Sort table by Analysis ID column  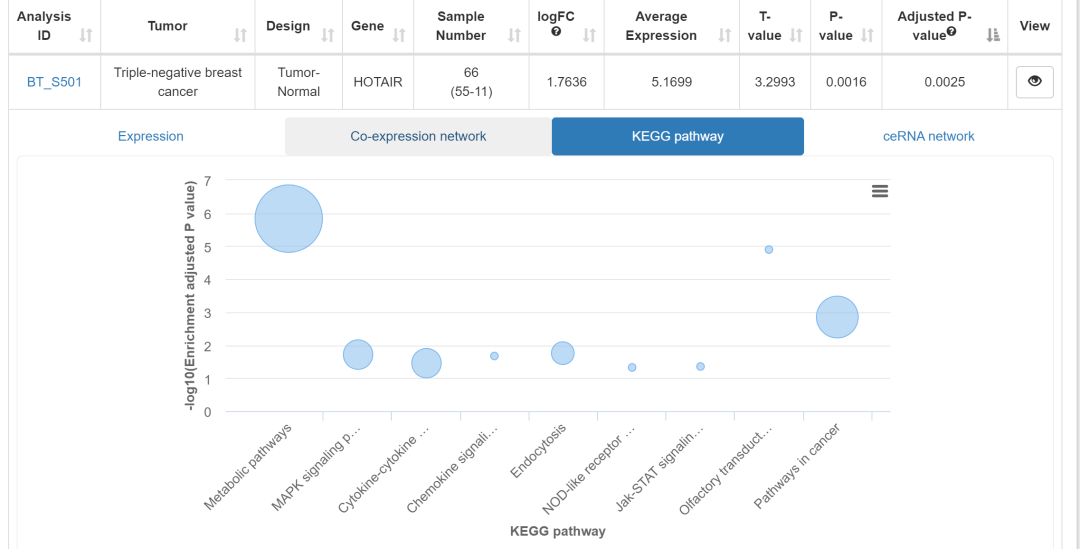coord(86,35)
